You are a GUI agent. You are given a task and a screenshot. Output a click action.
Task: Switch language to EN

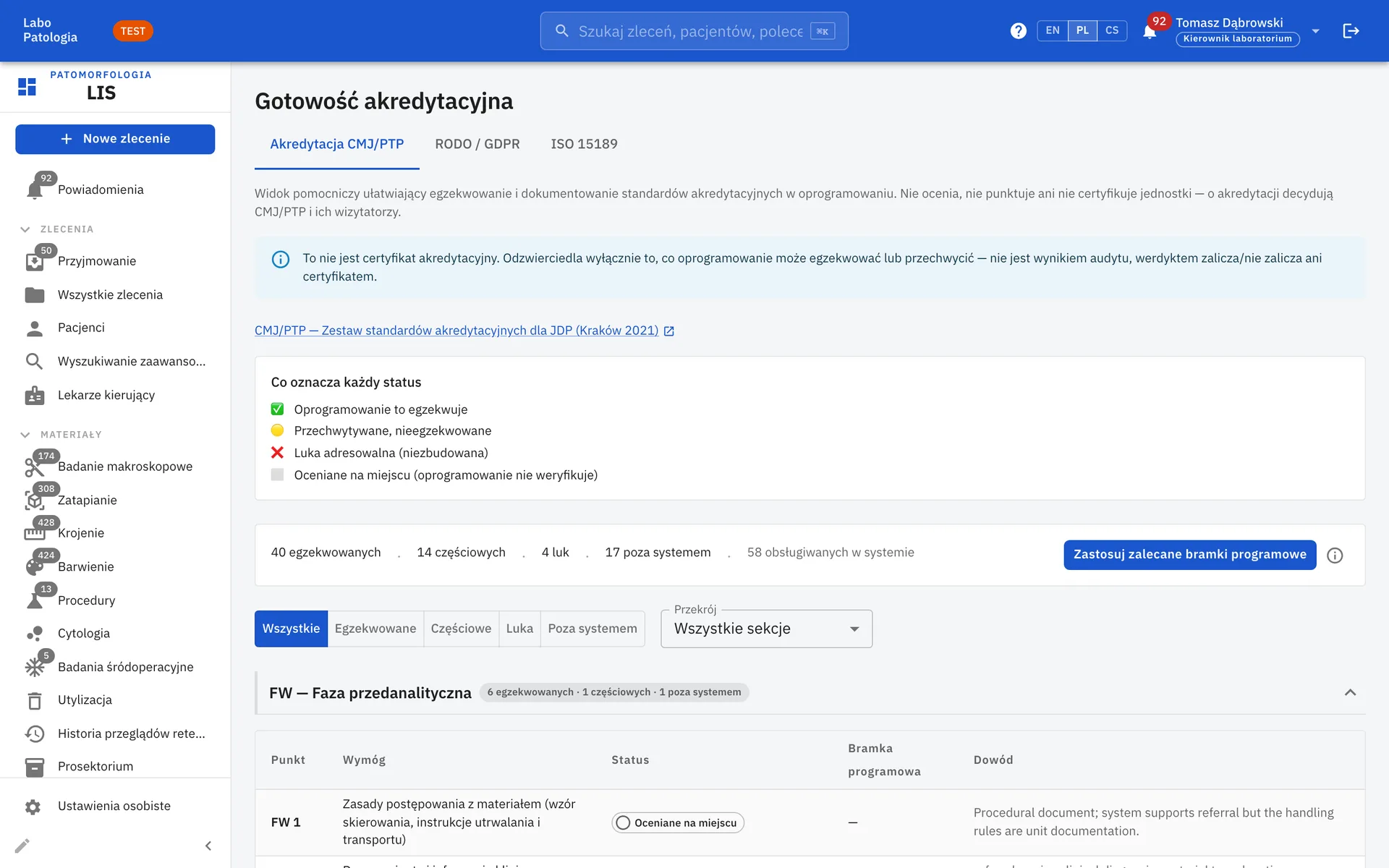point(1053,30)
